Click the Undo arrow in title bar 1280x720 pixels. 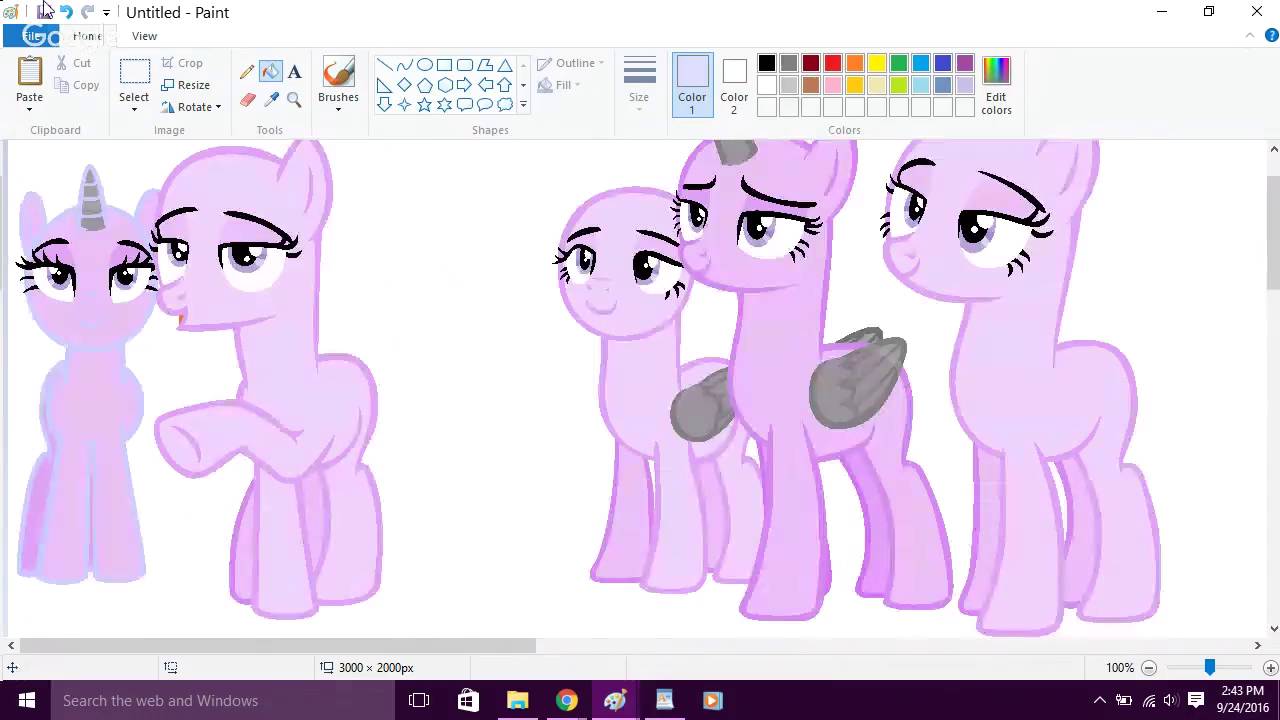click(x=66, y=12)
